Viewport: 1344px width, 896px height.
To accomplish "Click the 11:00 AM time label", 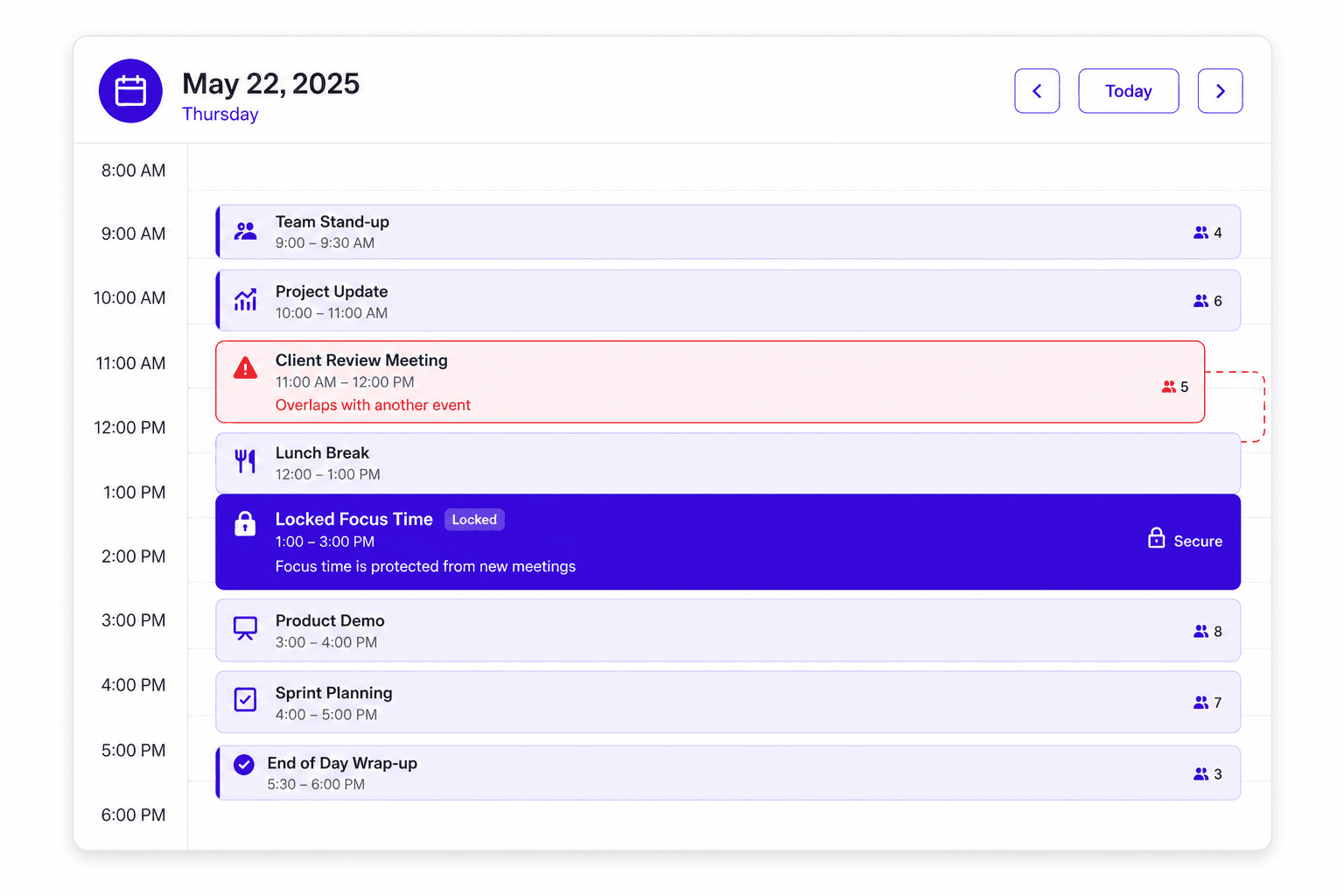I will (130, 363).
